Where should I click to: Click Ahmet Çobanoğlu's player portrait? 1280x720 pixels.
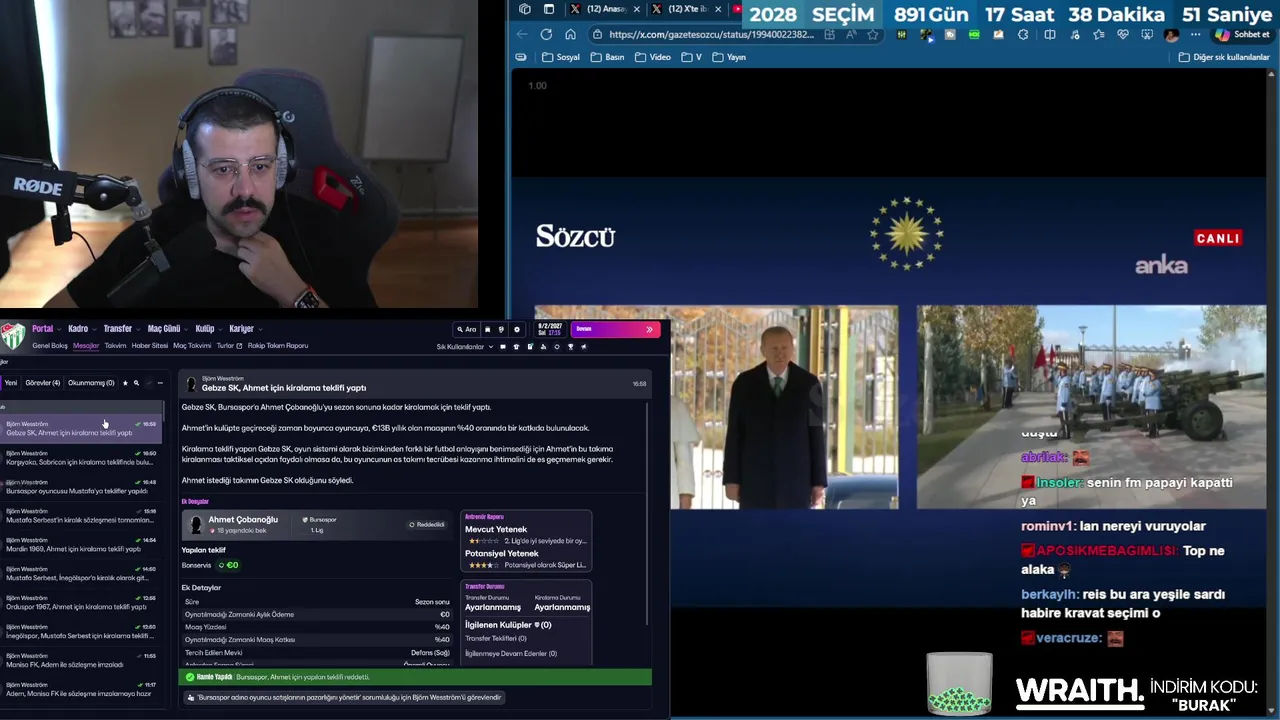(196, 524)
